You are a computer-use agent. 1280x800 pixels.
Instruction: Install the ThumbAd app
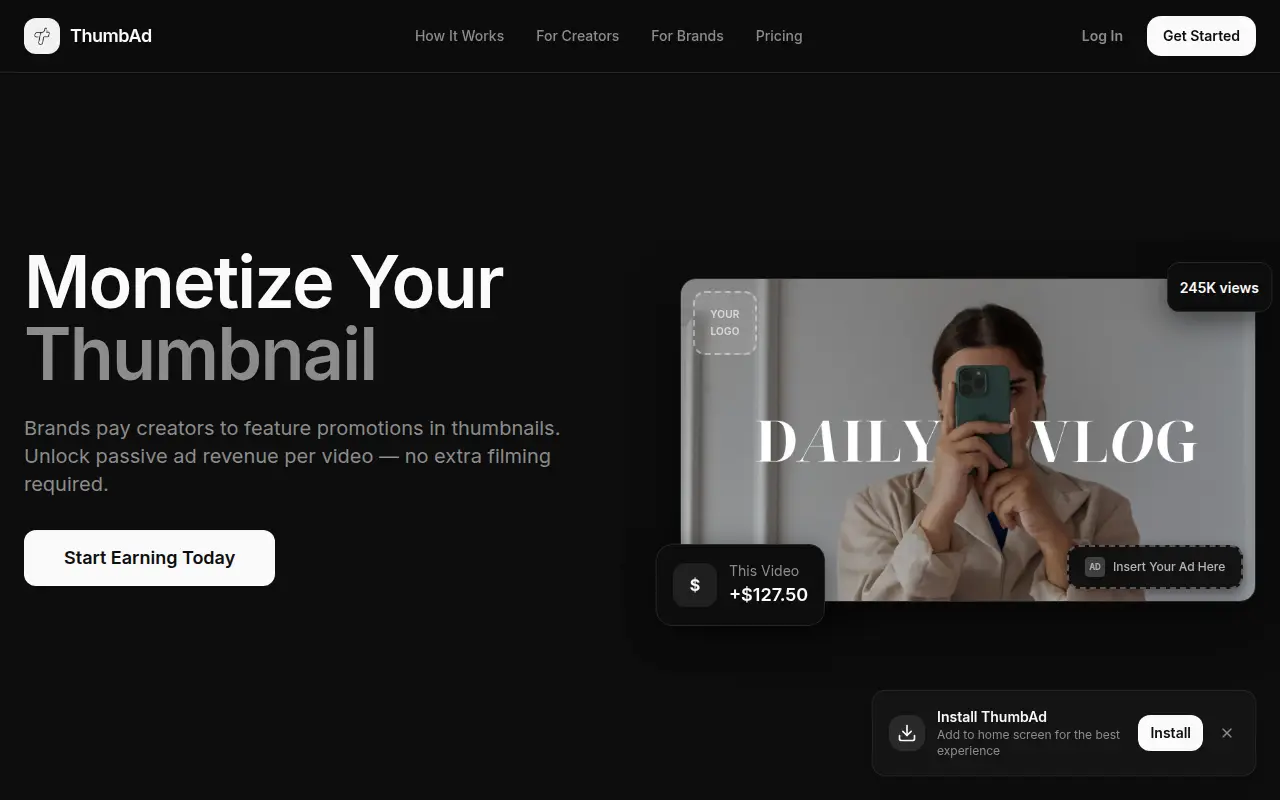point(1170,733)
